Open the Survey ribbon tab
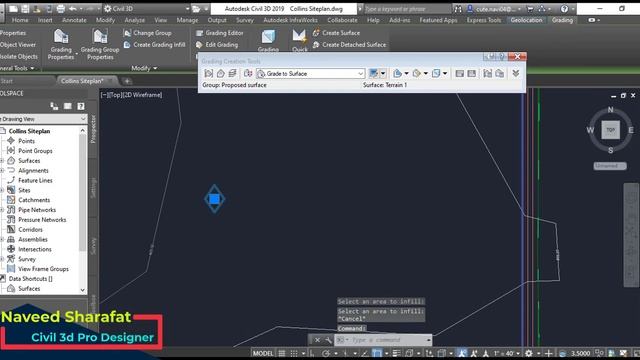640x360 pixels. [244, 20]
